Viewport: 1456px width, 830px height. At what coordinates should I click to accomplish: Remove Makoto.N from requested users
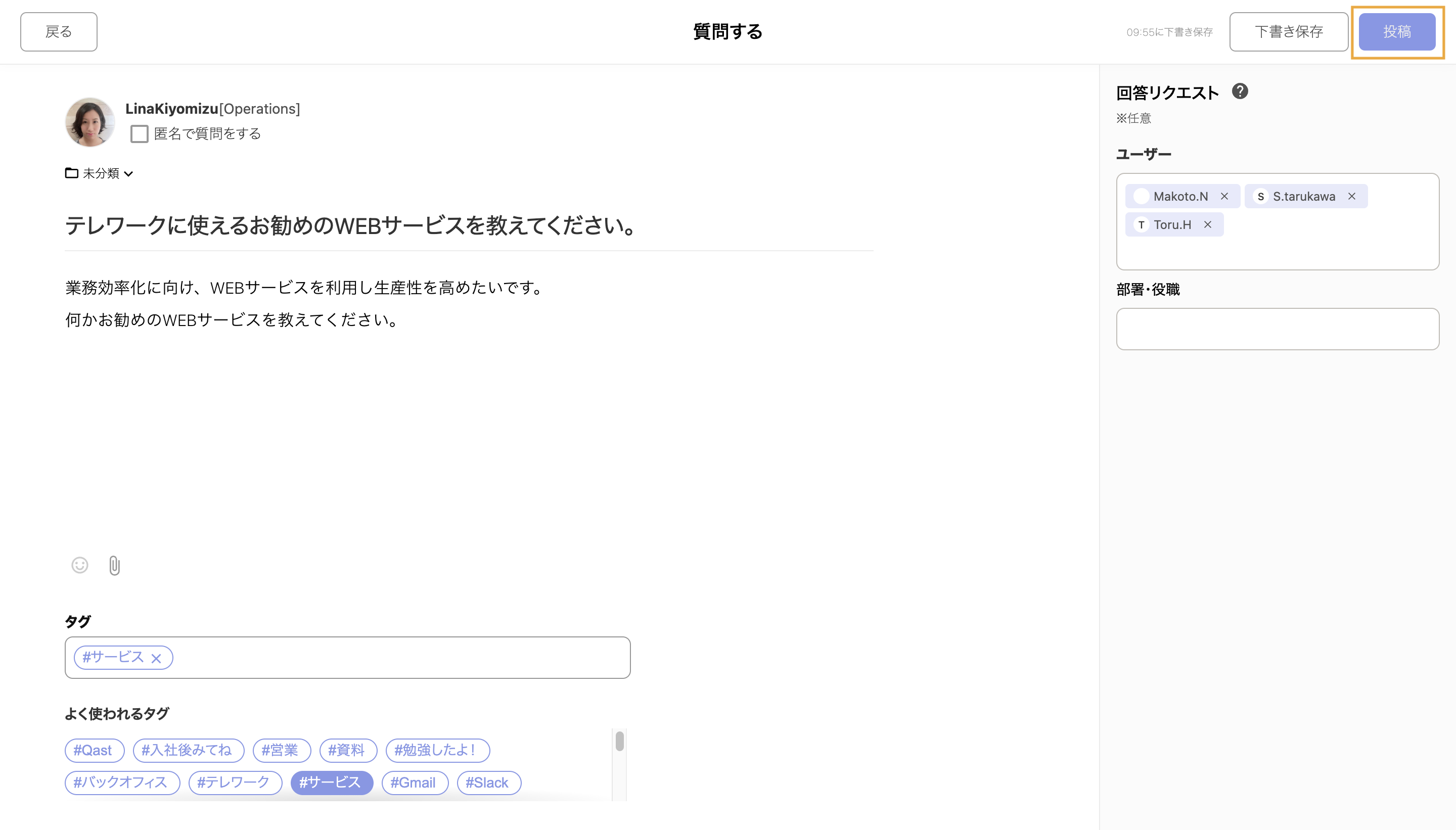(1224, 196)
